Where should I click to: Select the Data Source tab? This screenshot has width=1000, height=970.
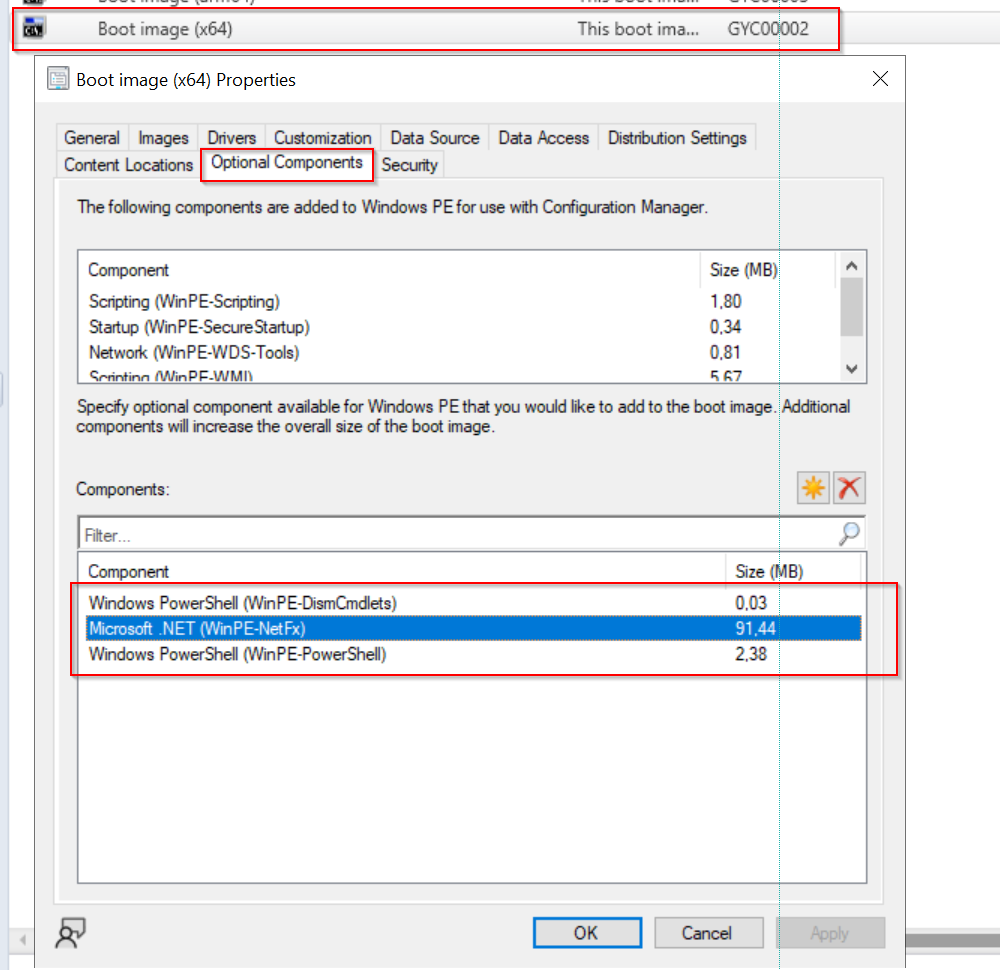pyautogui.click(x=435, y=138)
